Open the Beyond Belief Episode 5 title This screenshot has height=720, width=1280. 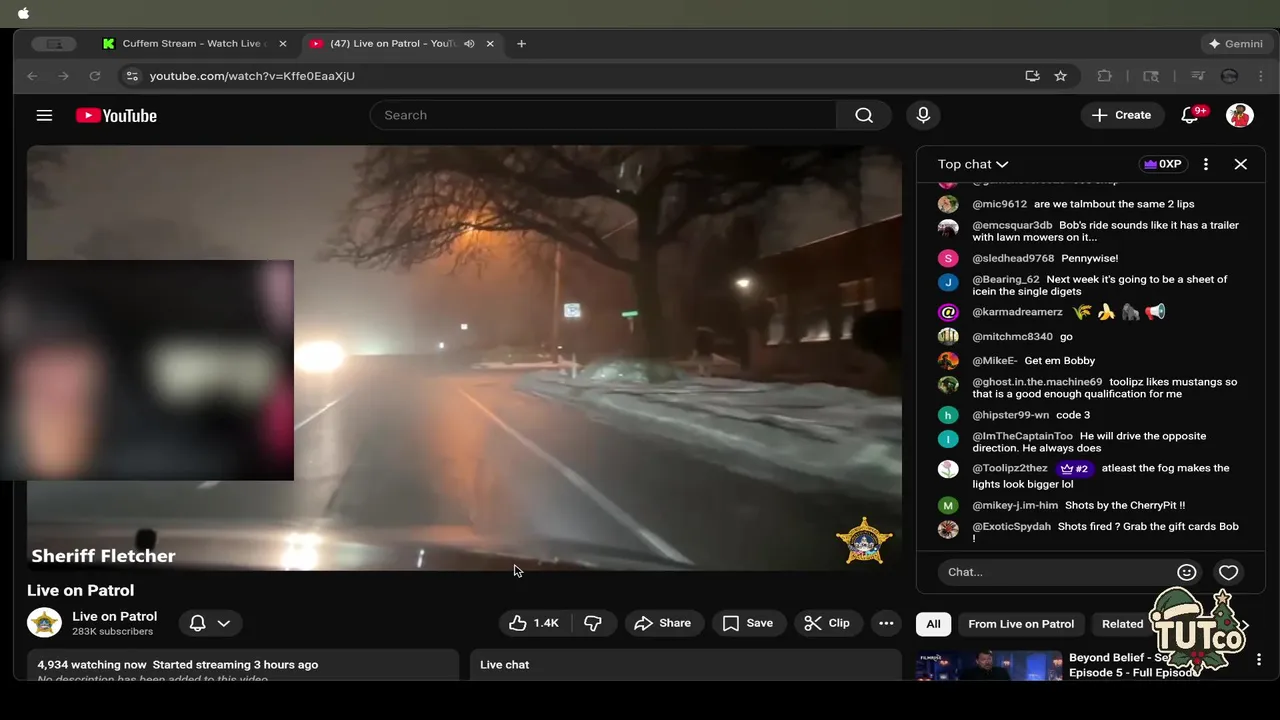coord(1133,665)
